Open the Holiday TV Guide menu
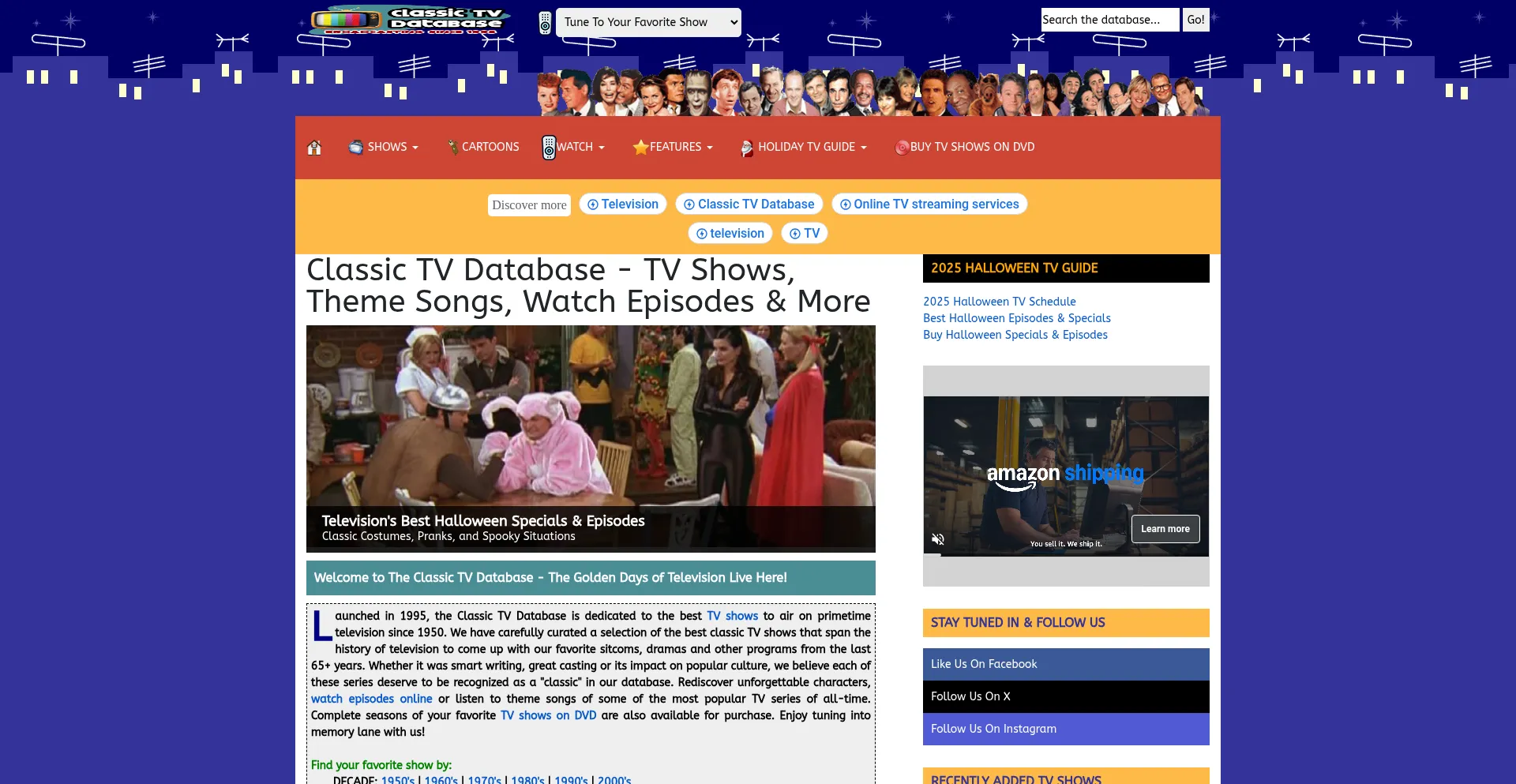The image size is (1516, 784). pyautogui.click(x=812, y=148)
